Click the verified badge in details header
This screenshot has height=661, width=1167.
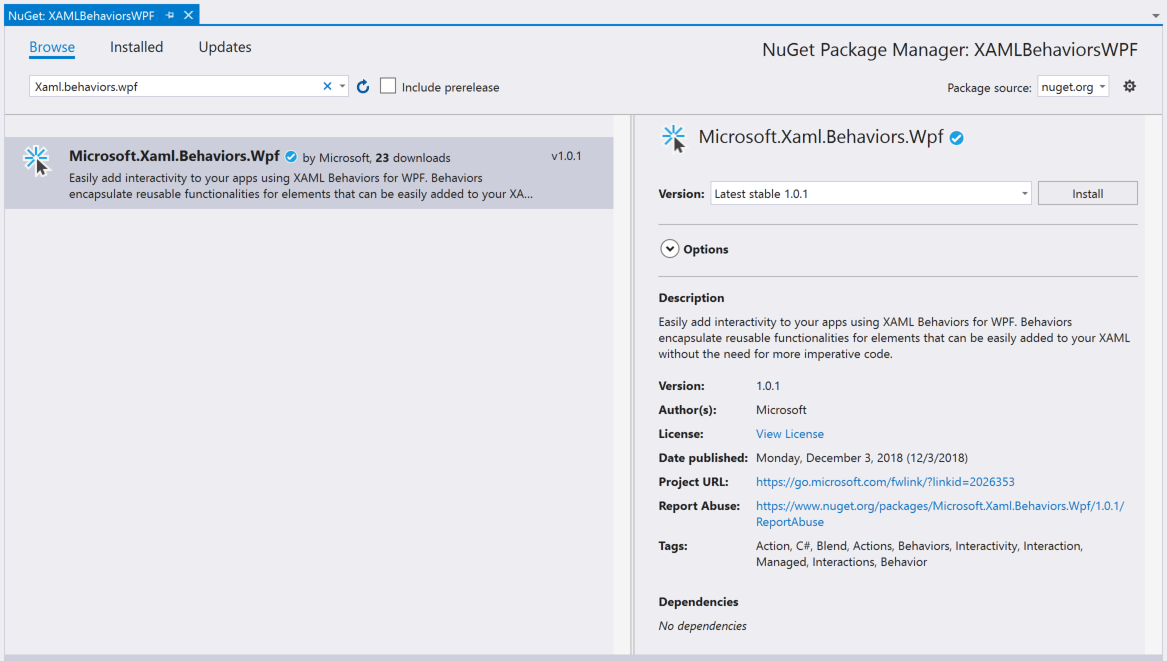point(956,138)
